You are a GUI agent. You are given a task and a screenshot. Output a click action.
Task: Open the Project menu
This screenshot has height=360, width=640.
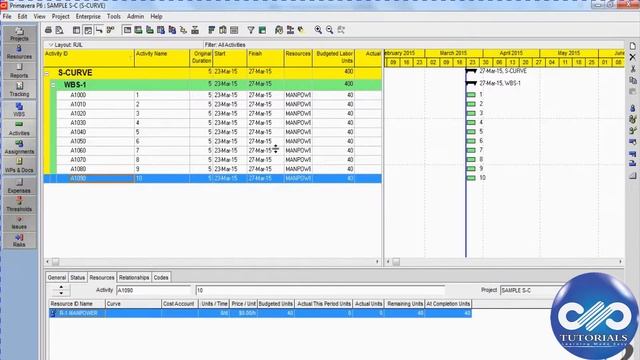[x=60, y=16]
